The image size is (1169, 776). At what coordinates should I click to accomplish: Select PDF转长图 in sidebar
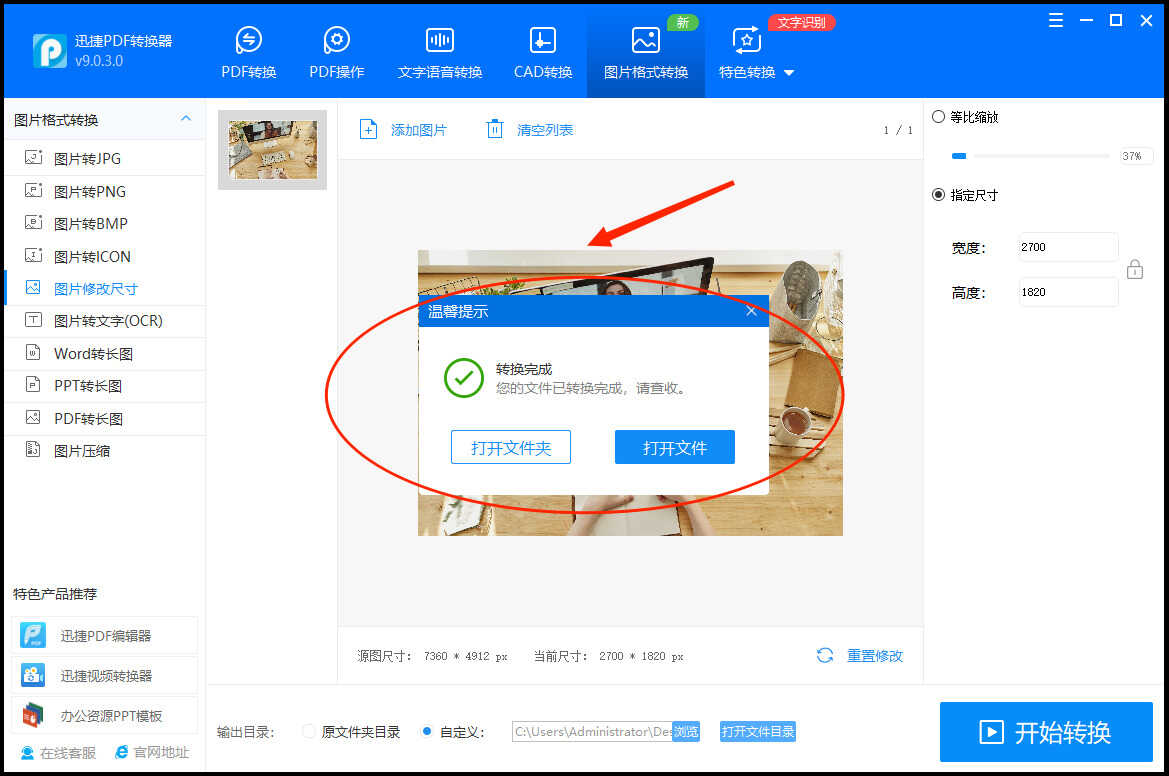(104, 418)
